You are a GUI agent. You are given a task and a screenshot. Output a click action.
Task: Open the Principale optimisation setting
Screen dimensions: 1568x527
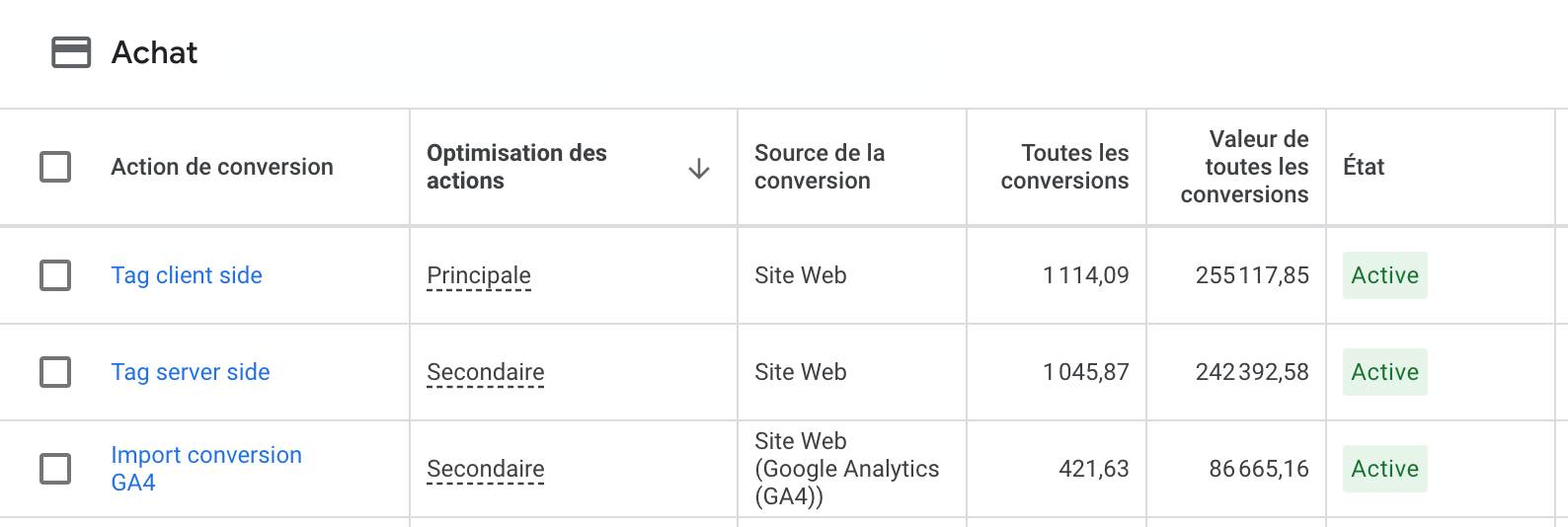[479, 276]
